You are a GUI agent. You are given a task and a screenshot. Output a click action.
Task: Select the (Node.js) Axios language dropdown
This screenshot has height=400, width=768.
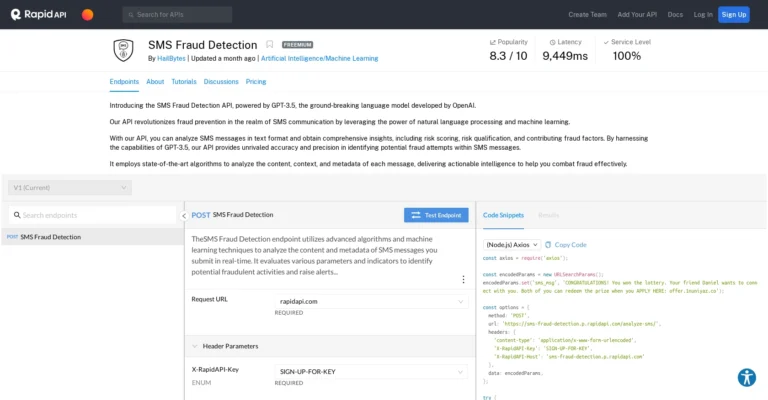(512, 244)
